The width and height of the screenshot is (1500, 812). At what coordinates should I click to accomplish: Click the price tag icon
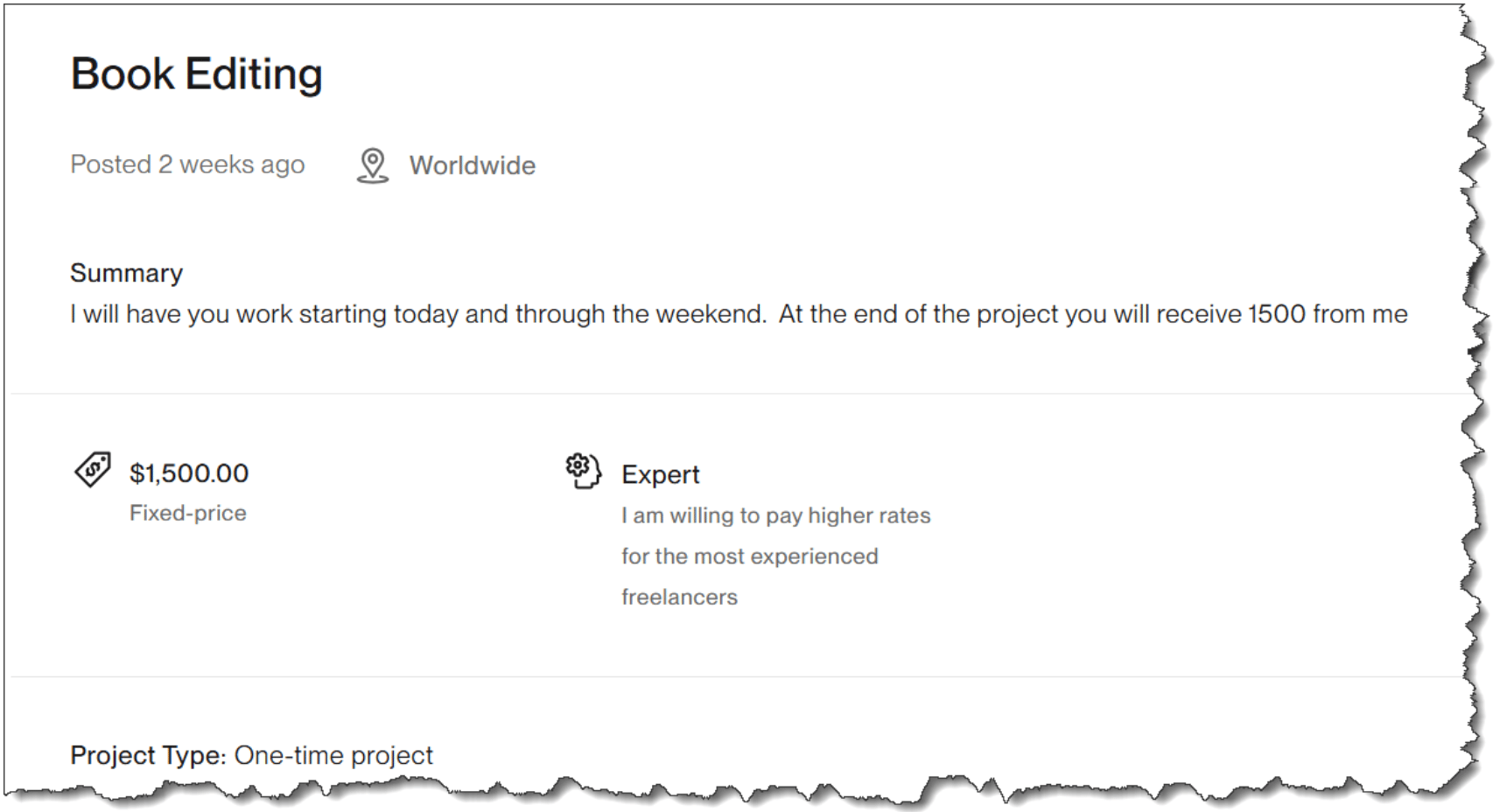(x=93, y=470)
